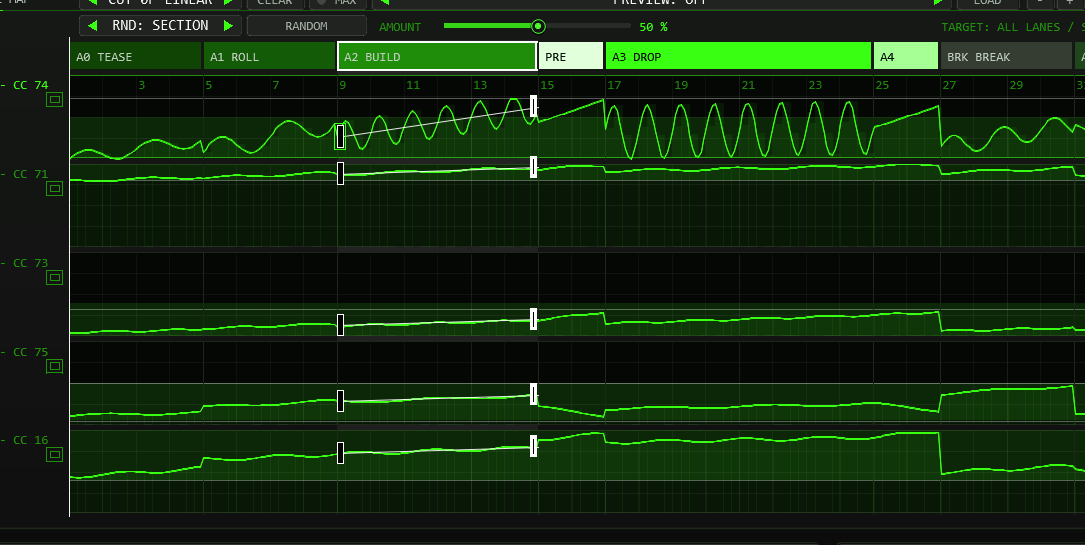Click the PREVIEW previous arrow
This screenshot has width=1085, height=545.
[x=385, y=2]
